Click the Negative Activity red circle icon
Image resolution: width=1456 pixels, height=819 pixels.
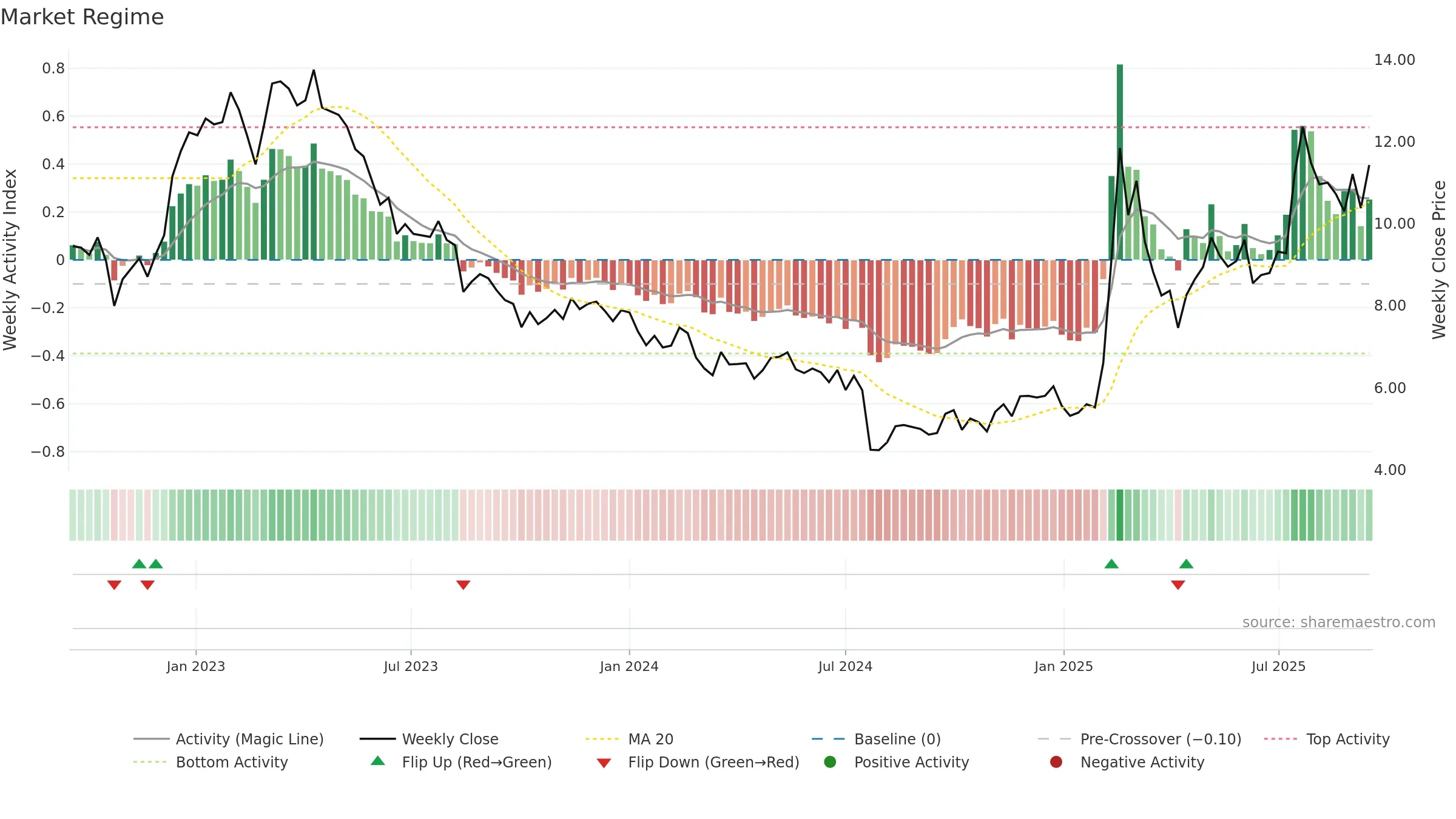[1056, 762]
